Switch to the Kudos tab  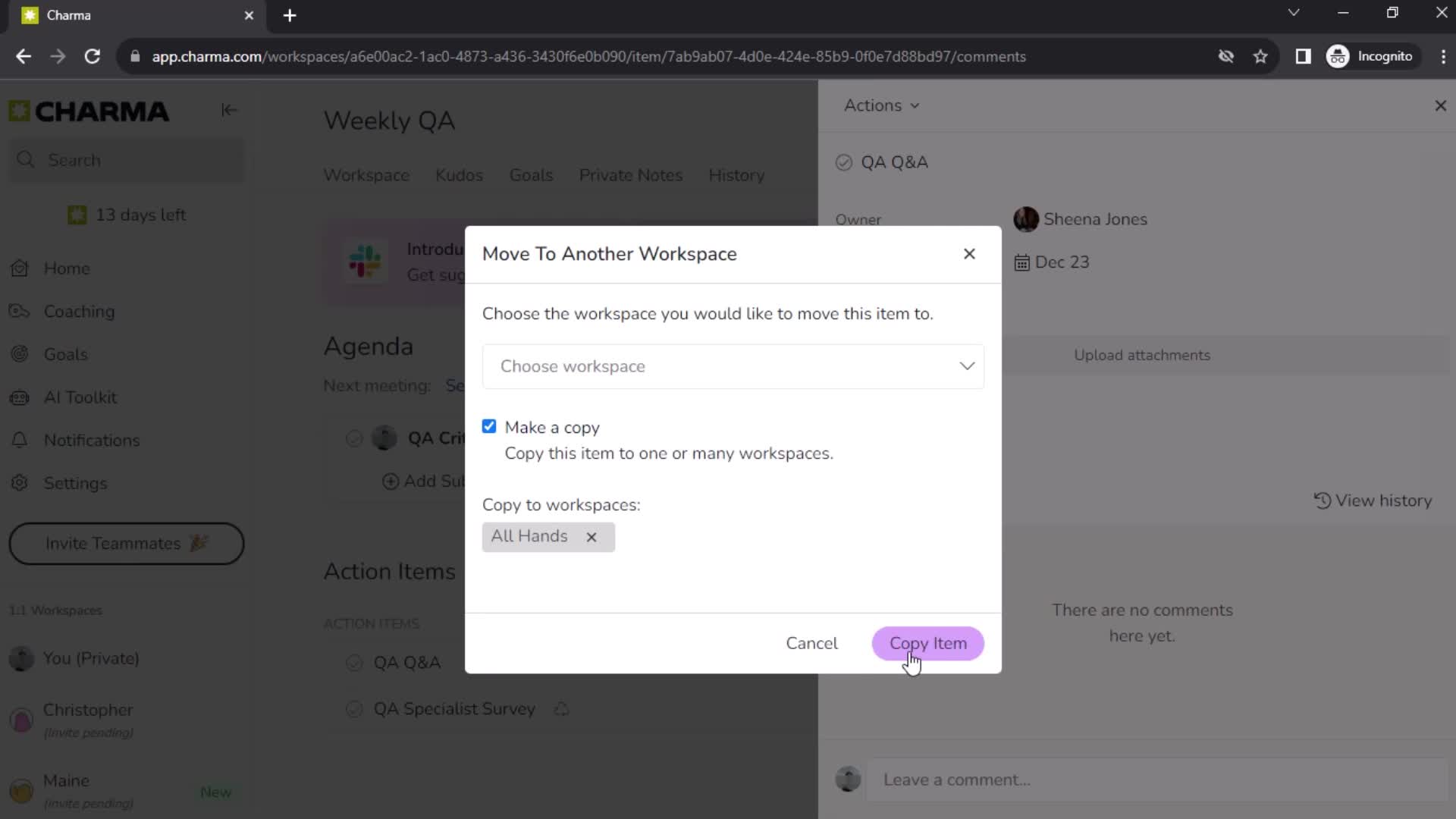[459, 175]
